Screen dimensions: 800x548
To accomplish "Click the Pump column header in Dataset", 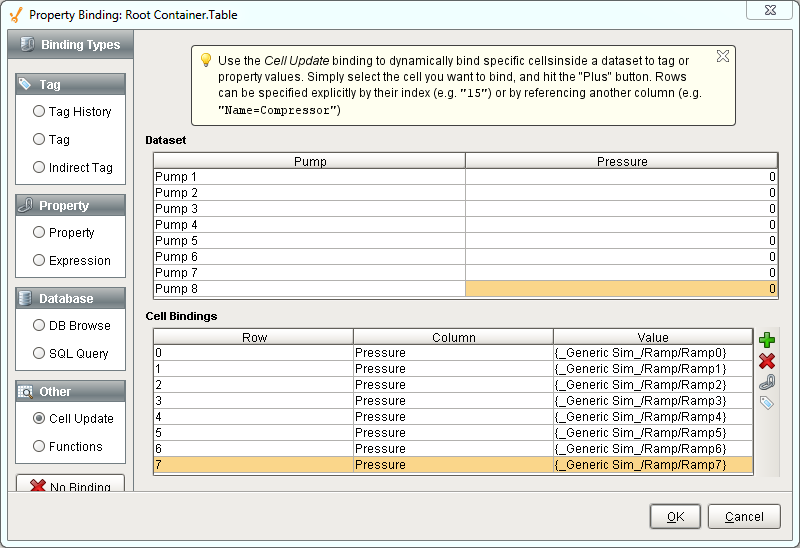I will click(x=310, y=161).
